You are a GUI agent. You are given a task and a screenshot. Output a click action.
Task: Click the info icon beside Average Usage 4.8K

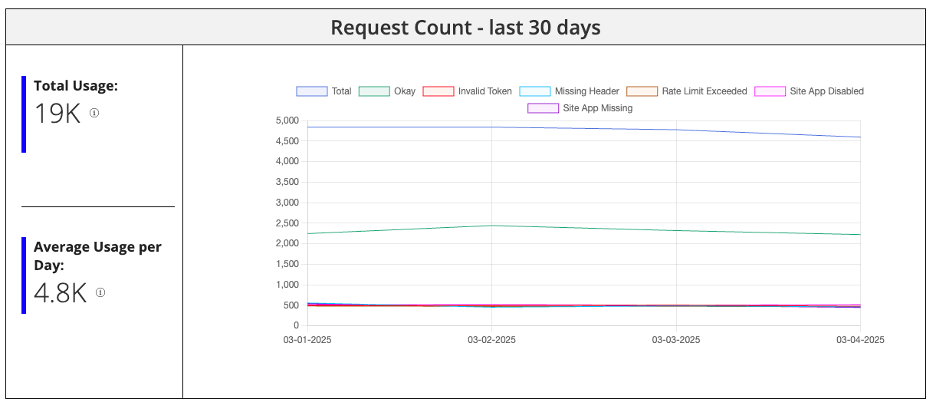pyautogui.click(x=100, y=292)
